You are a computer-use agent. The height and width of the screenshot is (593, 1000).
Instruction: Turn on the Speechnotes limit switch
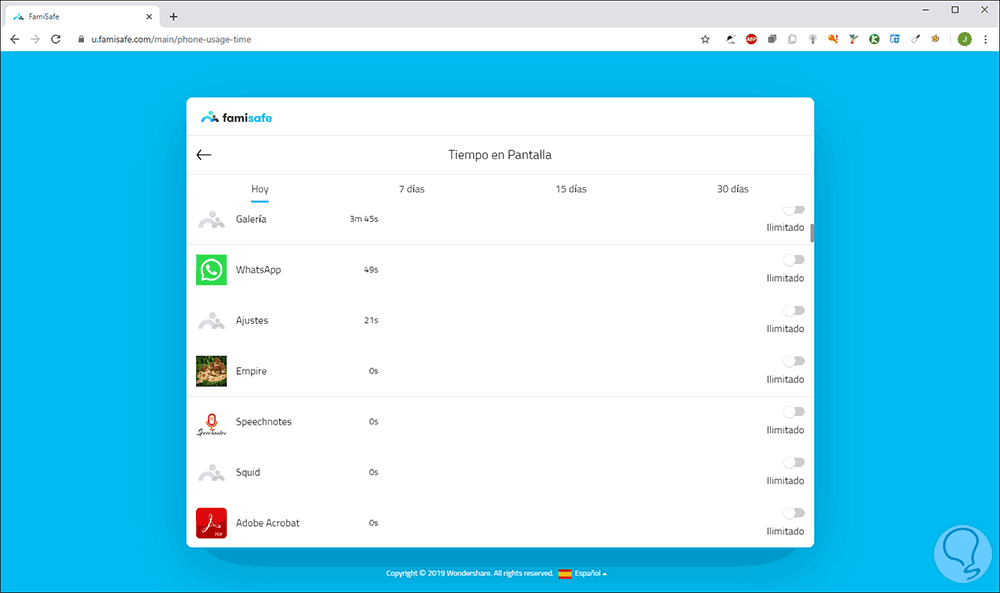tap(794, 411)
